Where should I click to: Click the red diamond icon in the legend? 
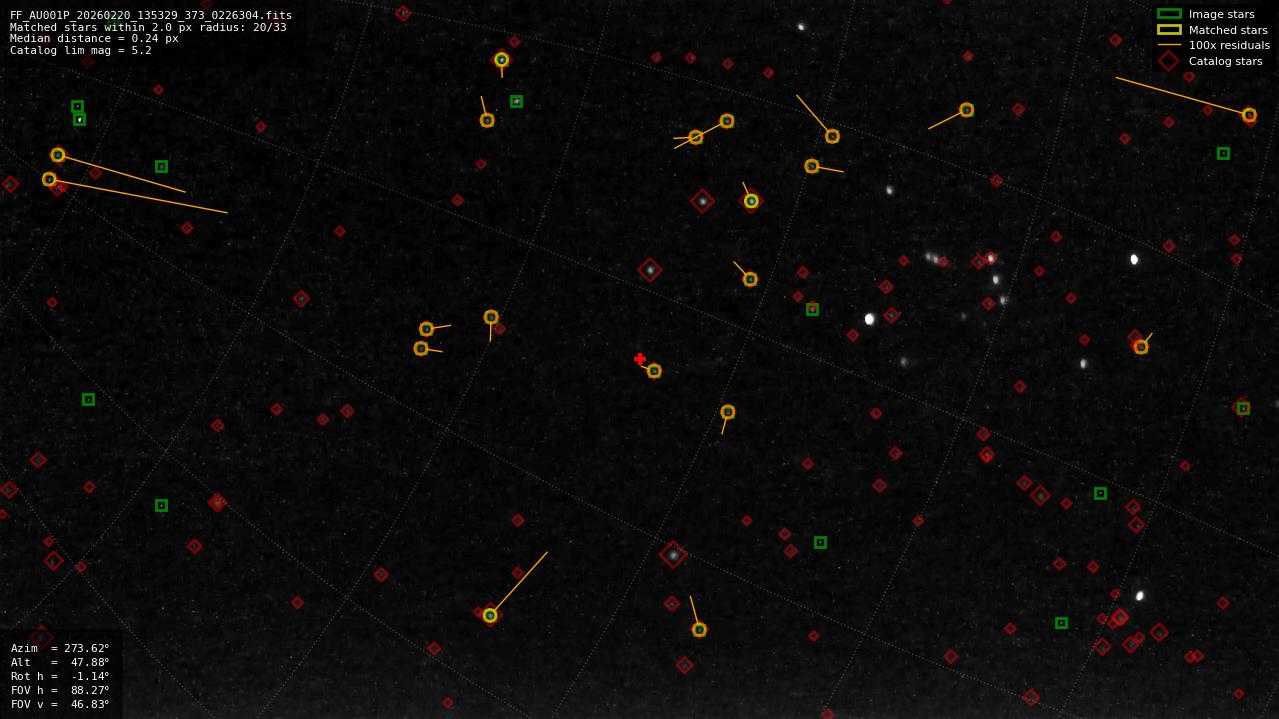pos(1169,61)
